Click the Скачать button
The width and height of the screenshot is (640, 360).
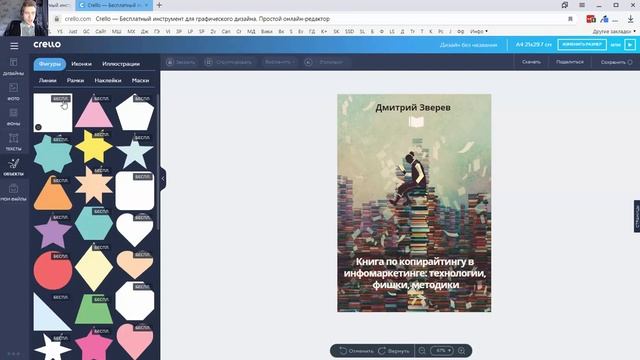click(531, 62)
